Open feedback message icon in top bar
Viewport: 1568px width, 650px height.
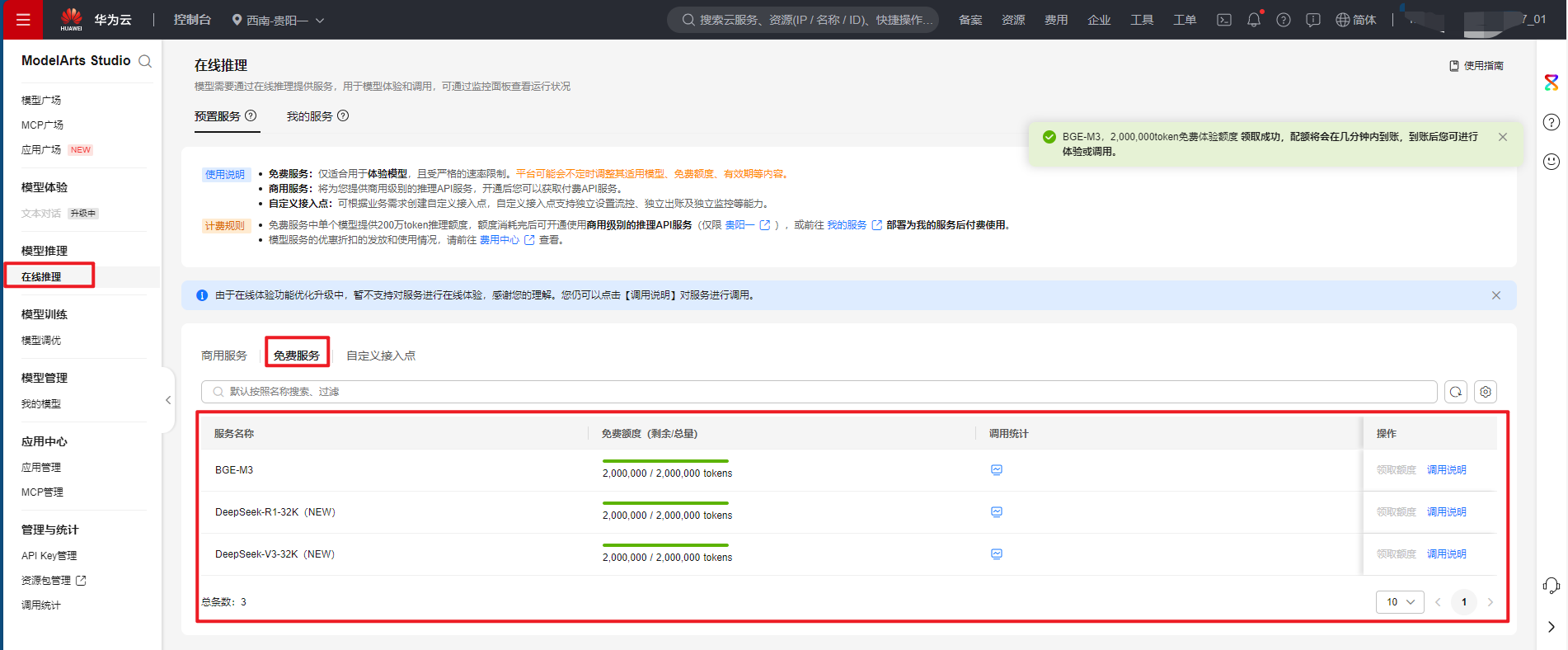click(1313, 20)
